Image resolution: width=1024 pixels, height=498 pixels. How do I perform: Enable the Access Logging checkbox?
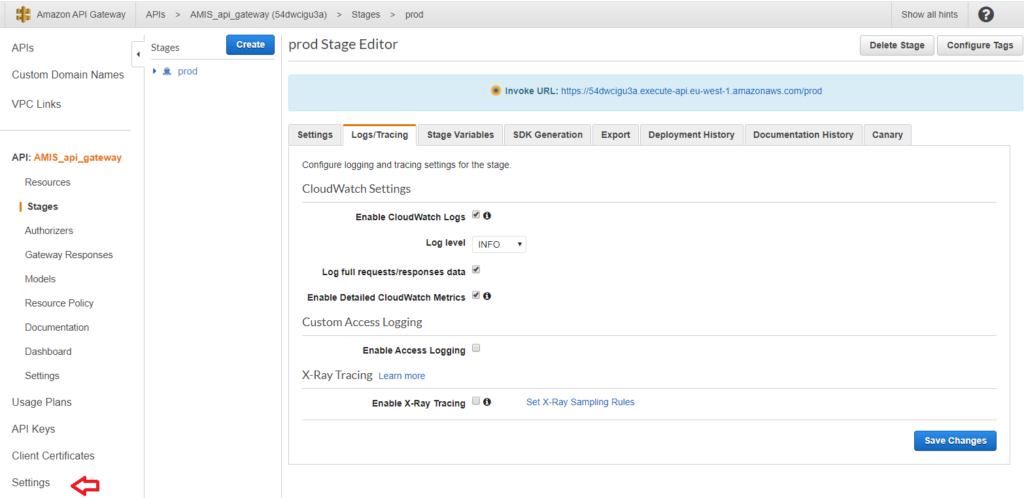[x=476, y=349]
